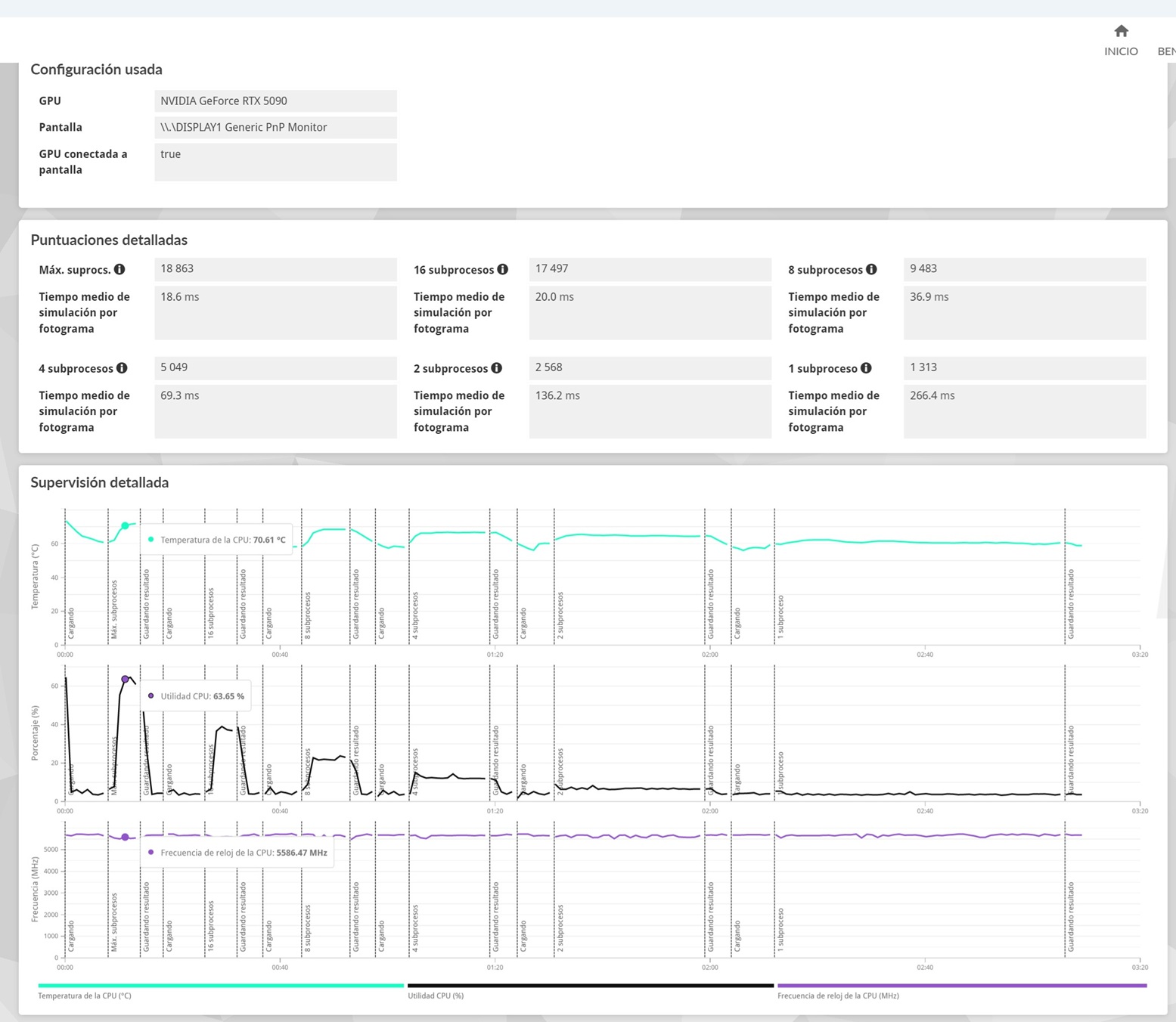Click info icon beside 8 subprocesos
Screen dimensions: 1176x1022
point(871,270)
